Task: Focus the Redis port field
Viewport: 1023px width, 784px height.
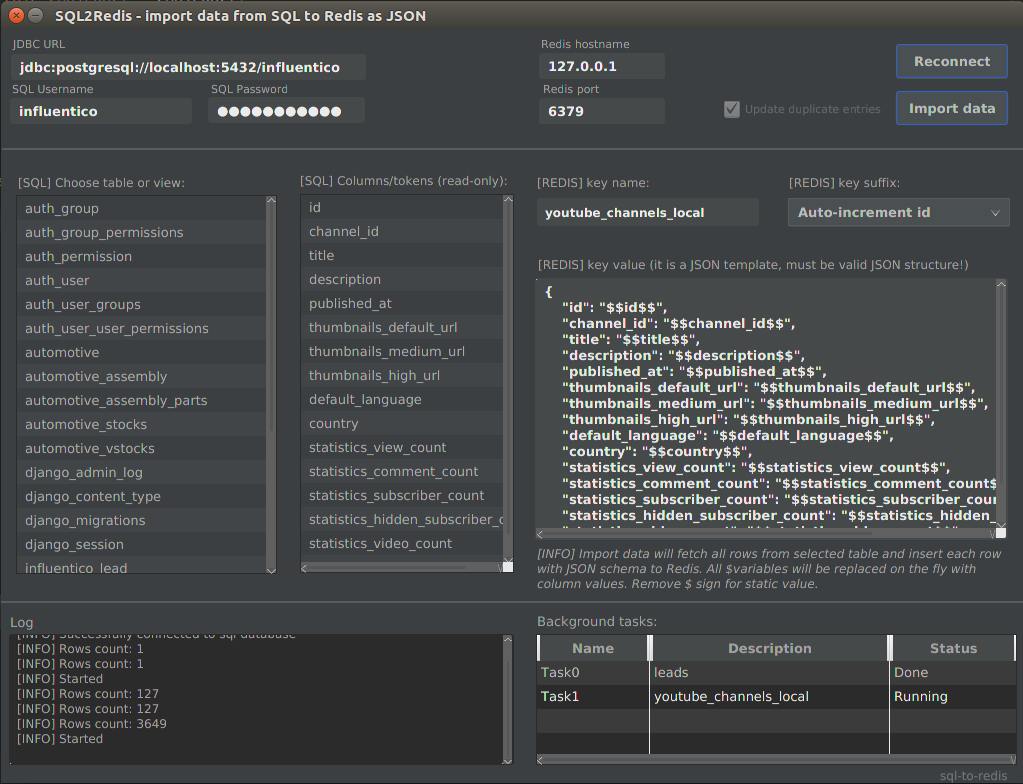Action: (602, 111)
